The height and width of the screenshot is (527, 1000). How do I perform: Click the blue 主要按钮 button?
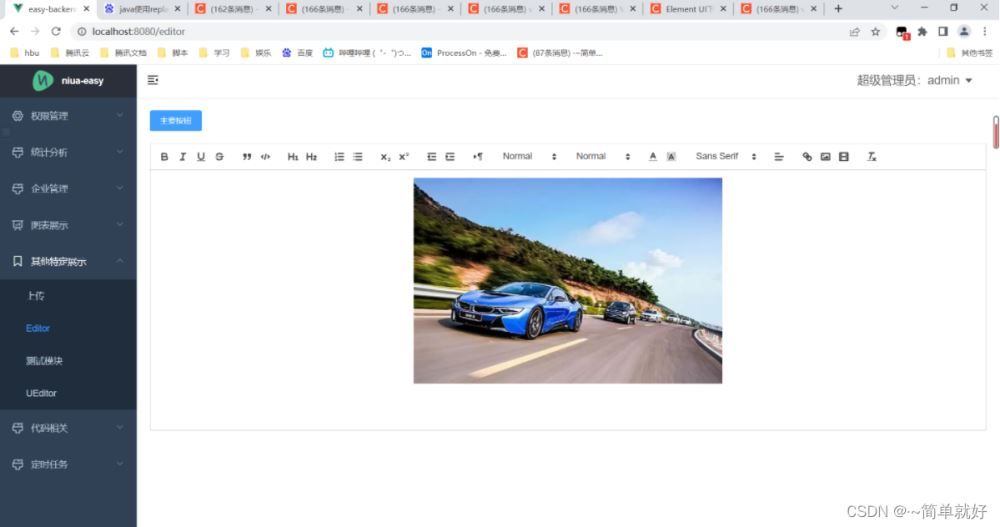pos(176,121)
